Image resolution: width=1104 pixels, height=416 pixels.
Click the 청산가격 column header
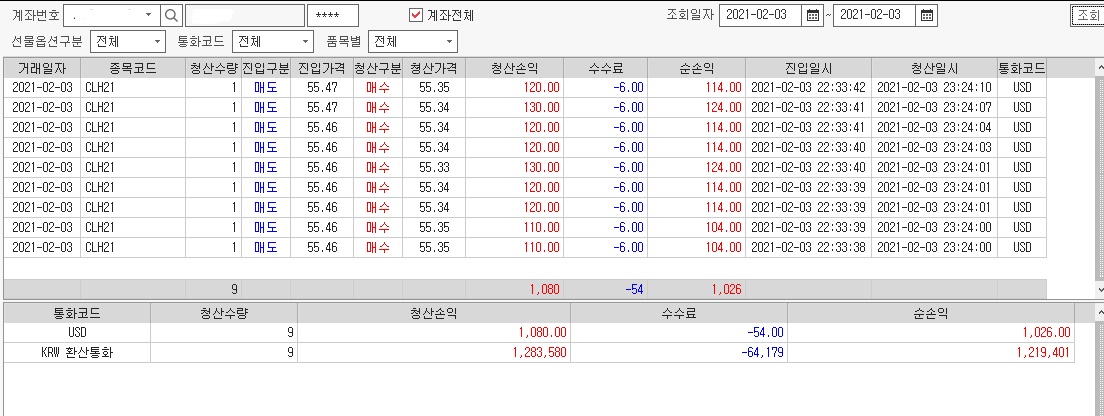[434, 68]
